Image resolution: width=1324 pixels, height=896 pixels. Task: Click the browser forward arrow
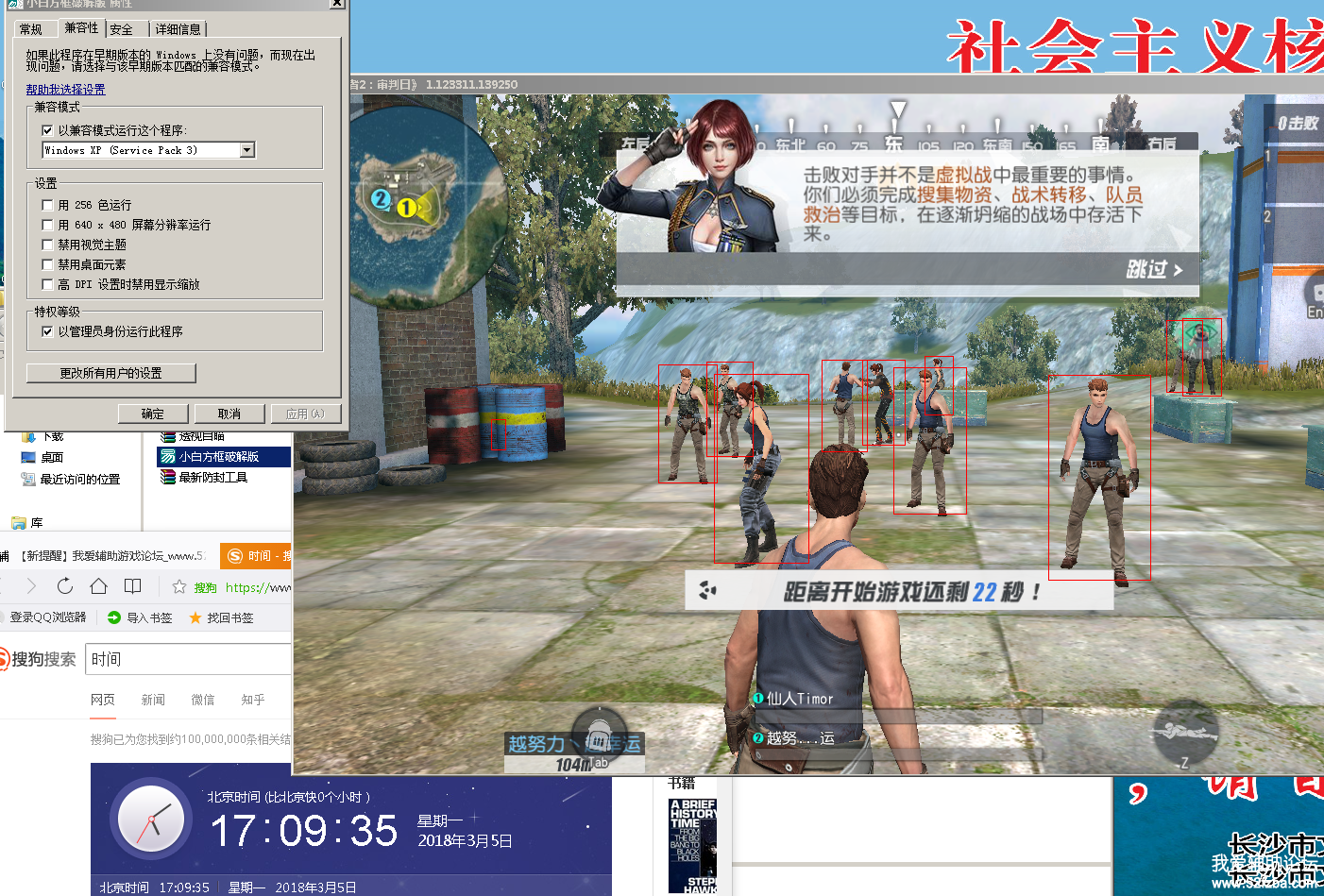pyautogui.click(x=31, y=586)
